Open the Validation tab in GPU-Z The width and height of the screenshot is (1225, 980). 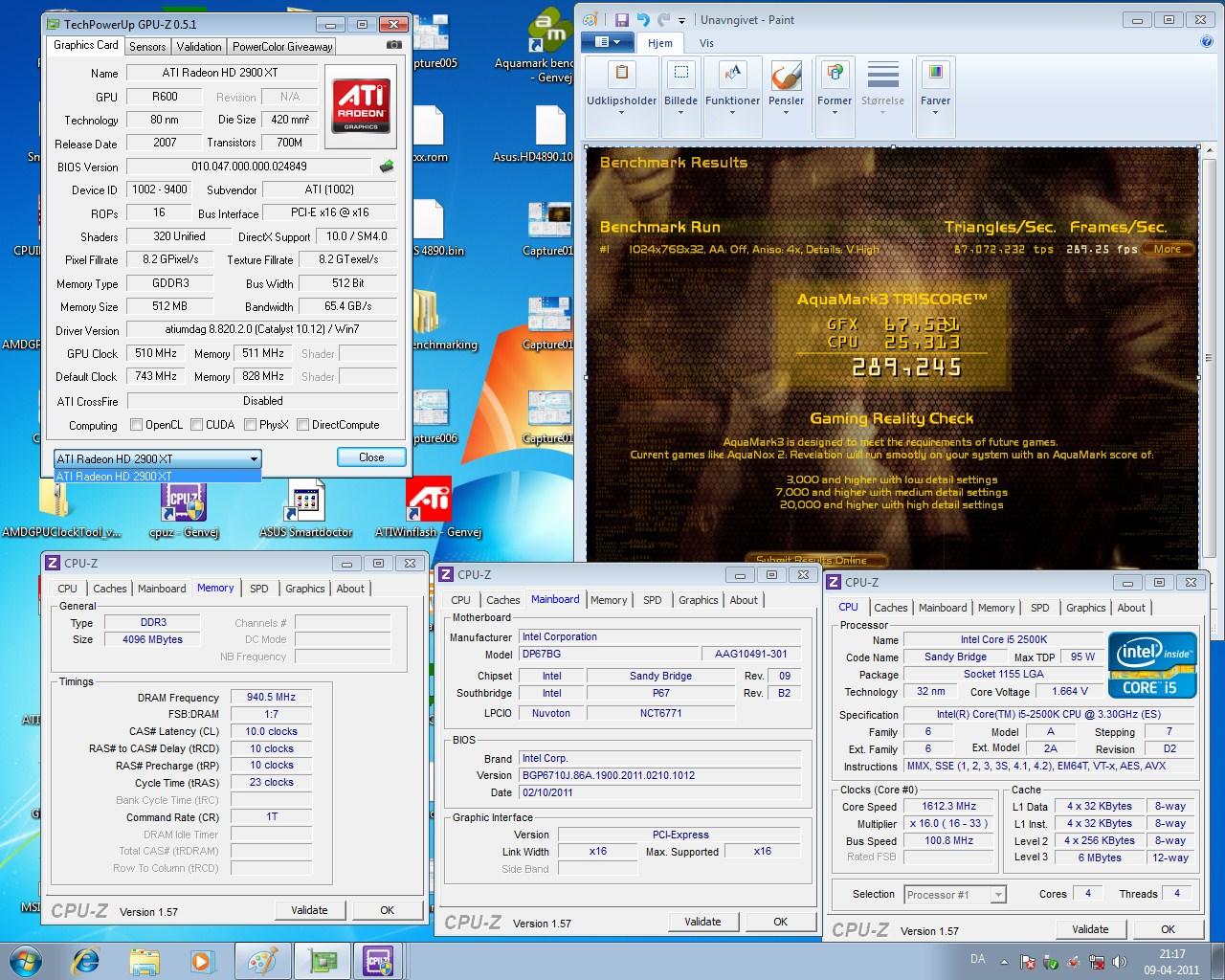tap(199, 46)
